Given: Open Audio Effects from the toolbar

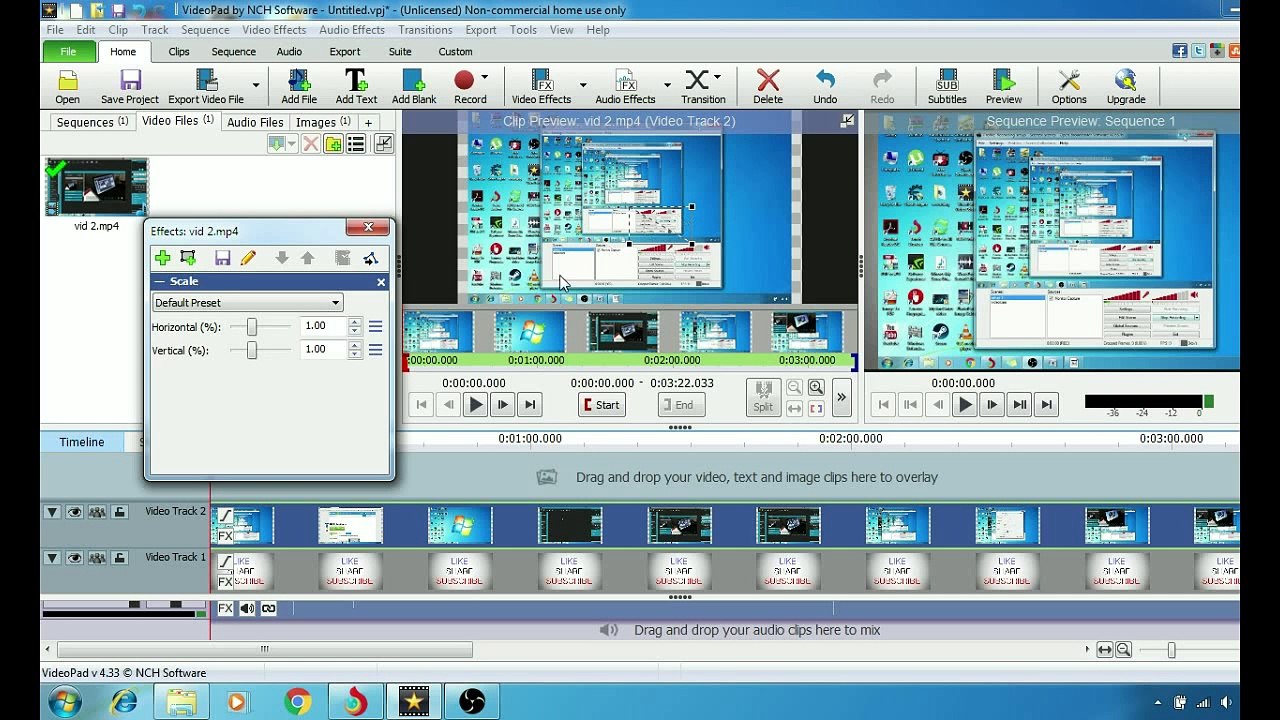Looking at the screenshot, I should click(625, 87).
